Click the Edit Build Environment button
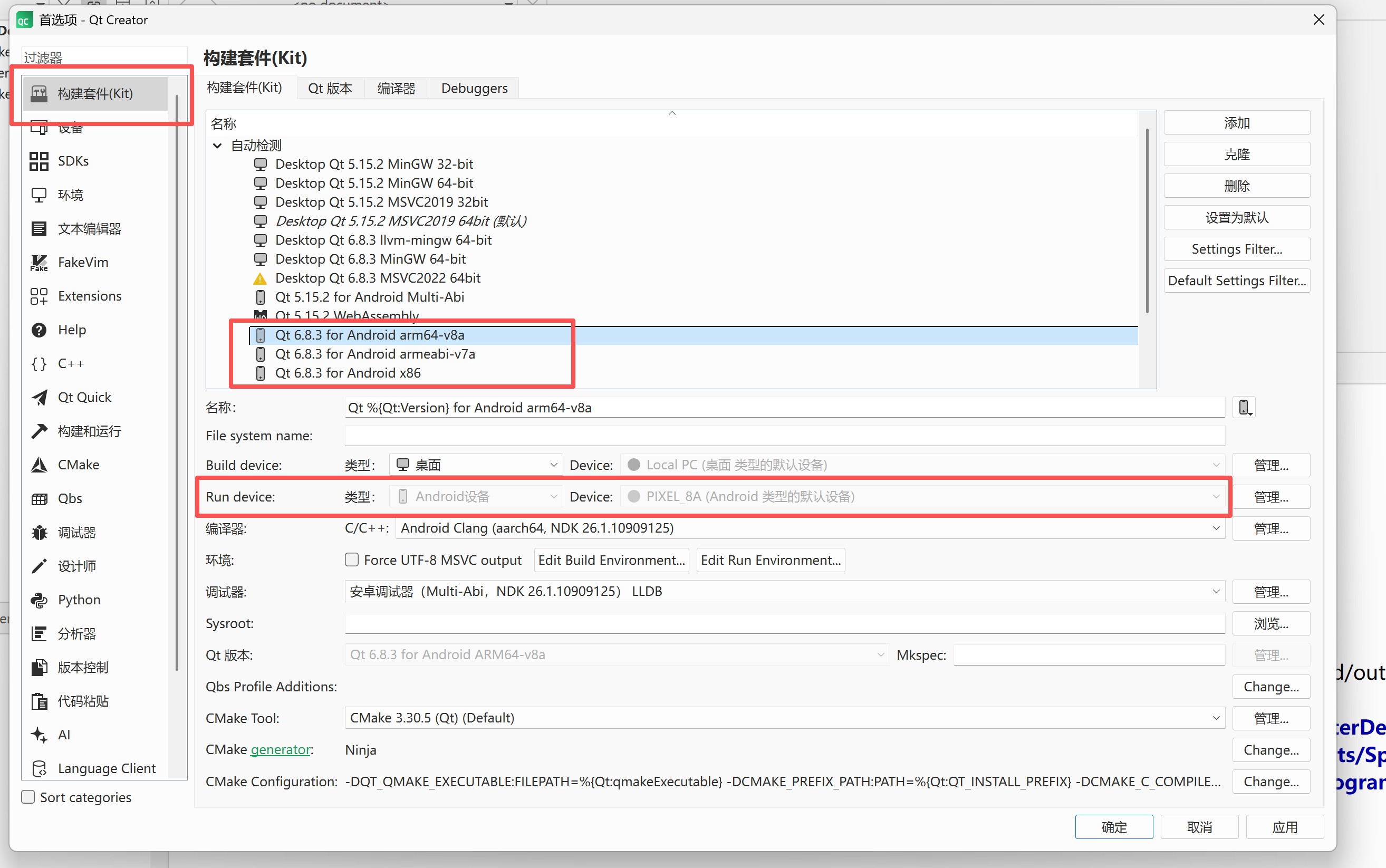The height and width of the screenshot is (868, 1386). [x=611, y=560]
